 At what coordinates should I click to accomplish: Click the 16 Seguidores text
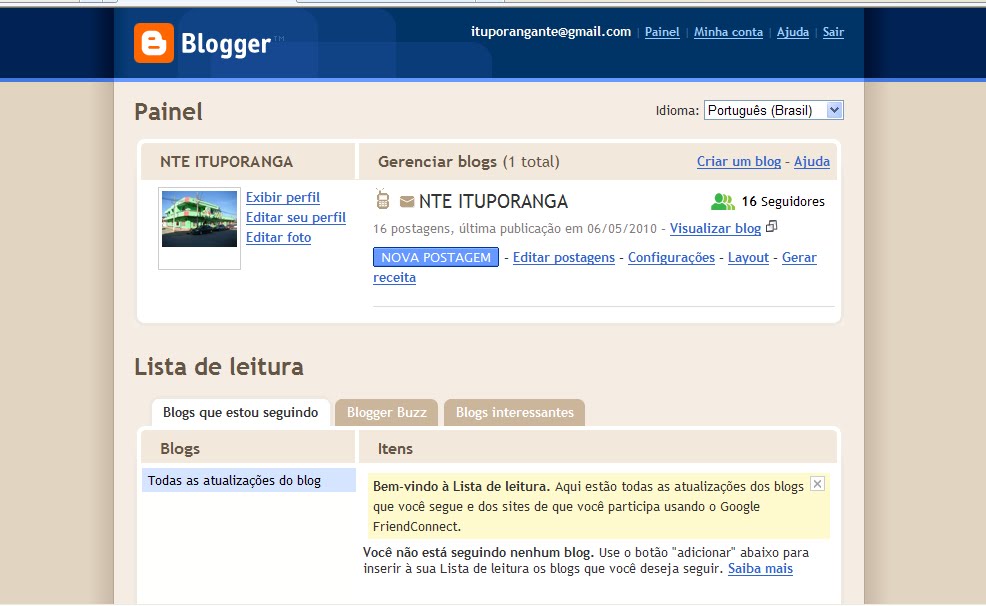coord(783,201)
